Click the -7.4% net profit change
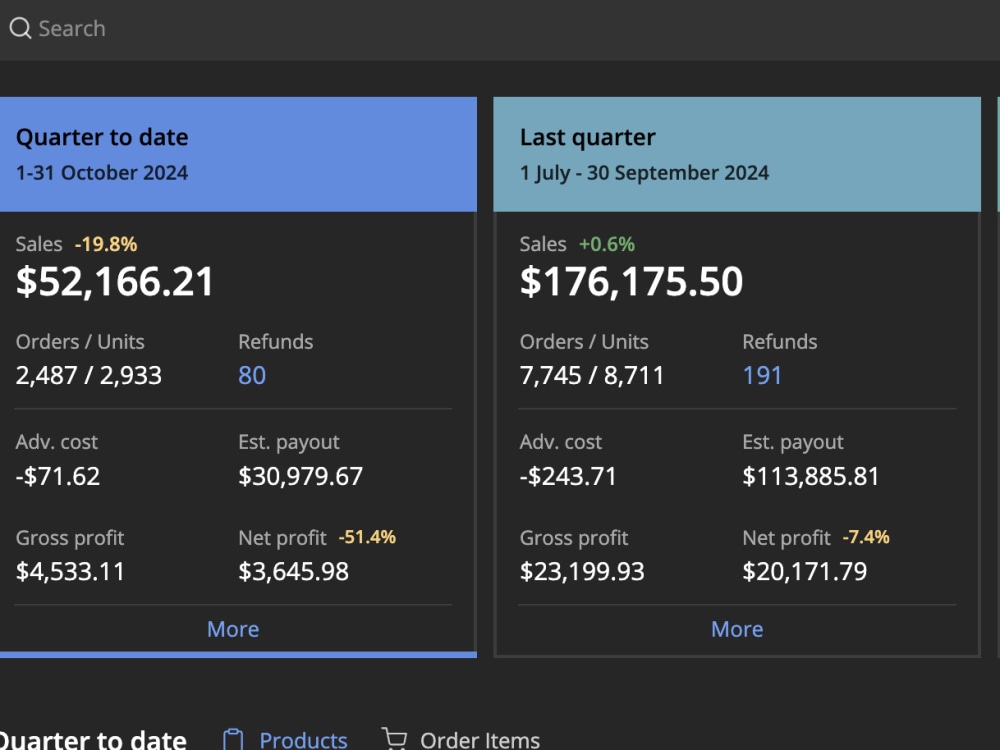The width and height of the screenshot is (1000, 750). click(x=865, y=537)
